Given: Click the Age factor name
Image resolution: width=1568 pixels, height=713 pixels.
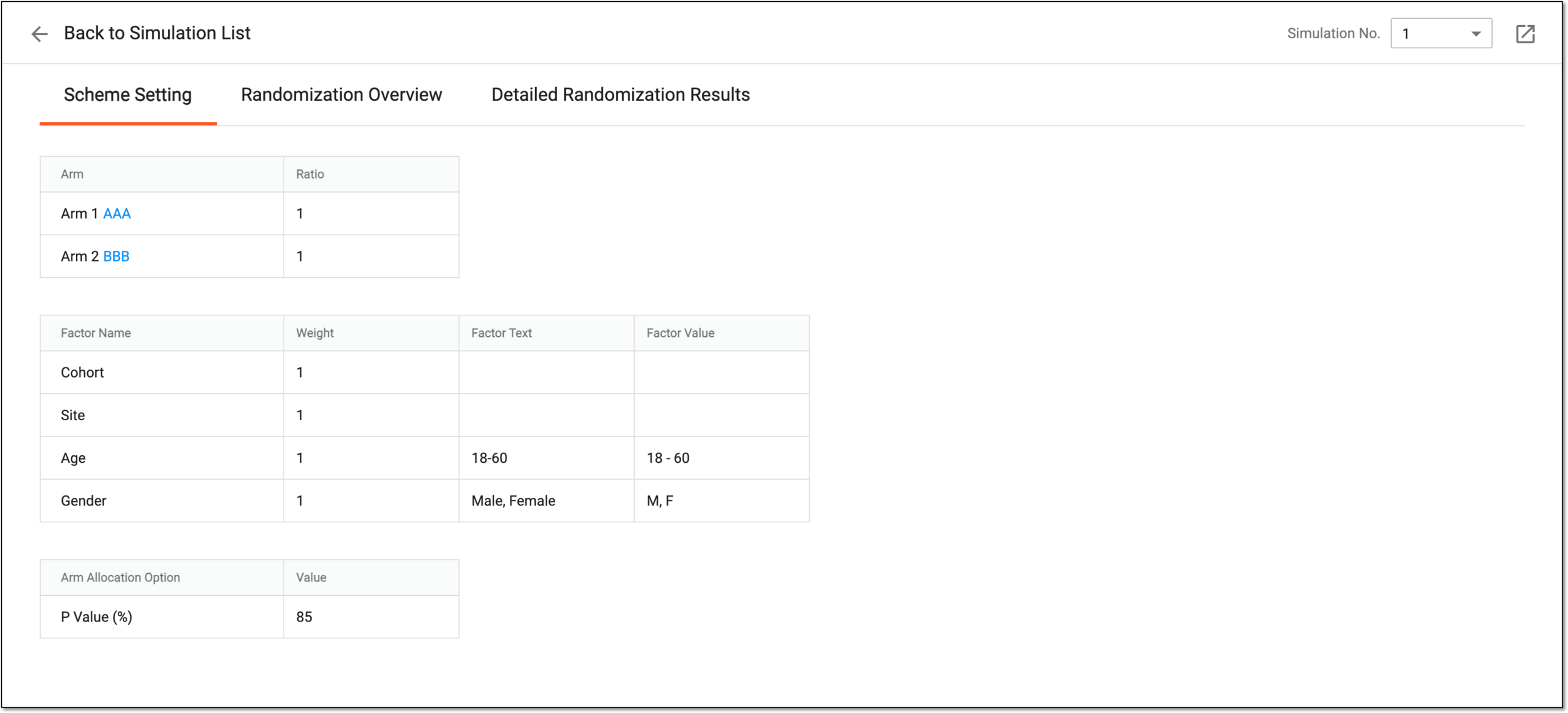Looking at the screenshot, I should [x=73, y=458].
